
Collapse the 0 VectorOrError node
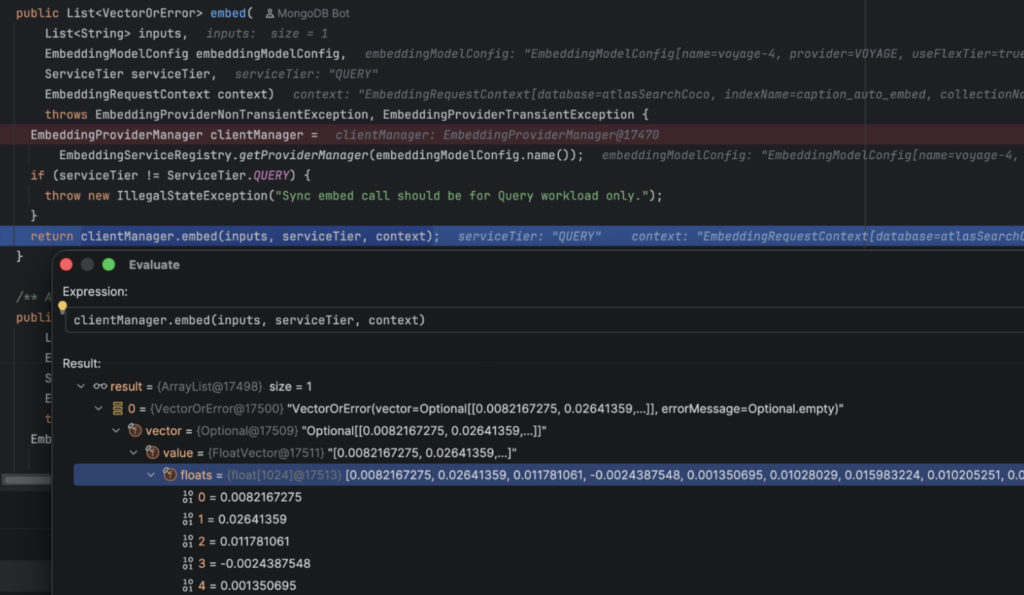(99, 409)
